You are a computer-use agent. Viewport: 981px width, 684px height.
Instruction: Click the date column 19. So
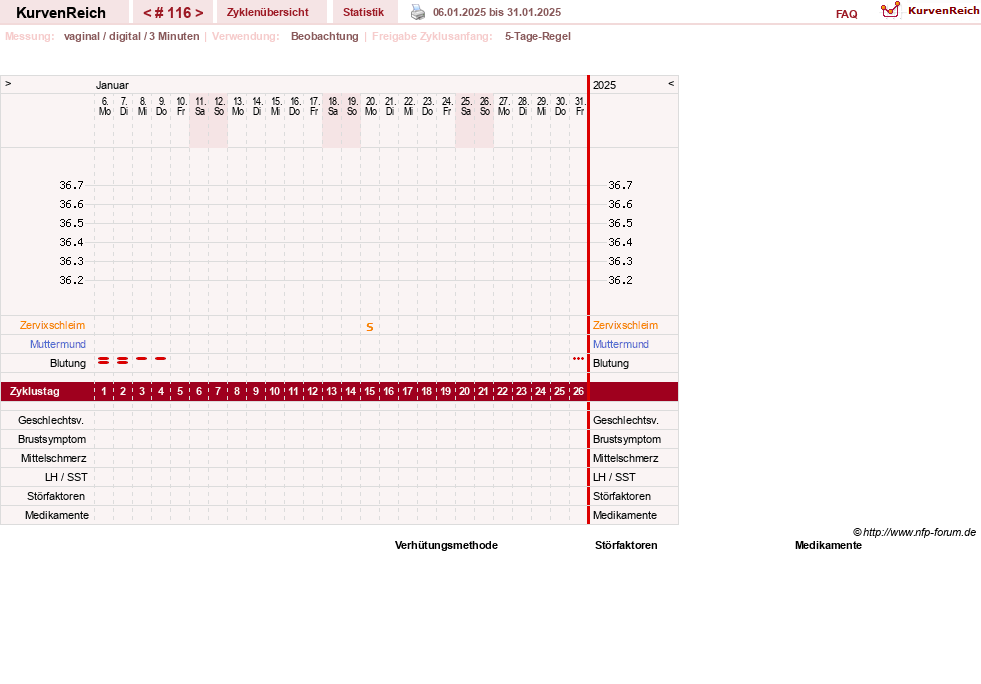[x=352, y=106]
